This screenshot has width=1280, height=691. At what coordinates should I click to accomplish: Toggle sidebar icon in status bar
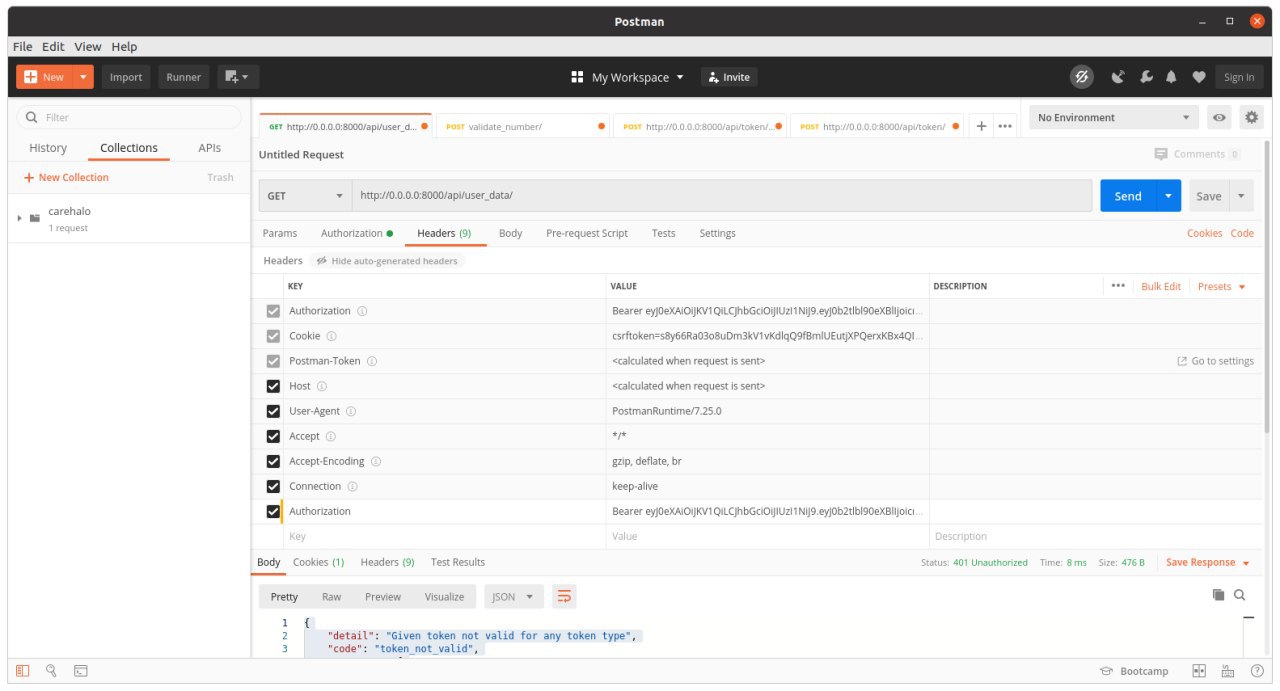22,671
